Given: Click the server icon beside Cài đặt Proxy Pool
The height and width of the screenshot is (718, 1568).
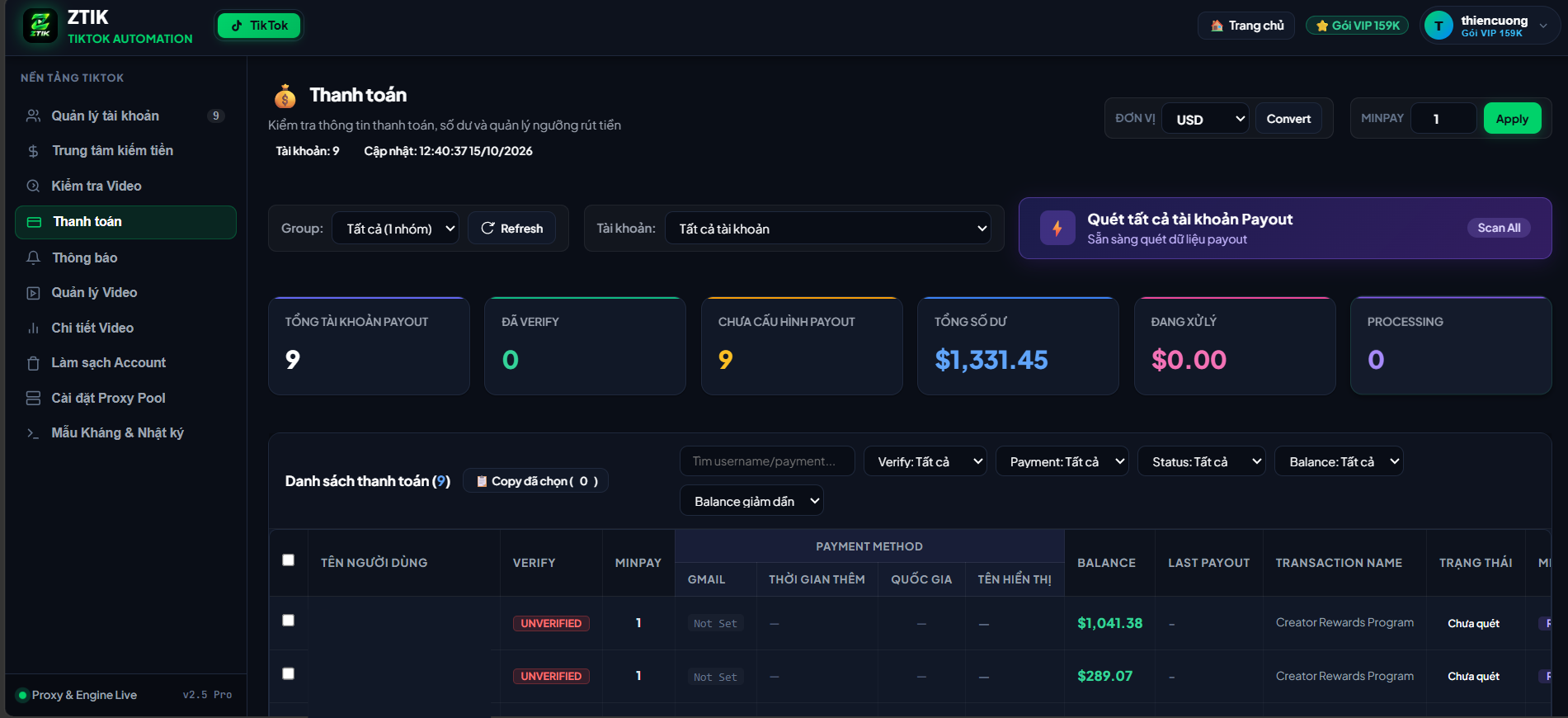Looking at the screenshot, I should point(33,399).
